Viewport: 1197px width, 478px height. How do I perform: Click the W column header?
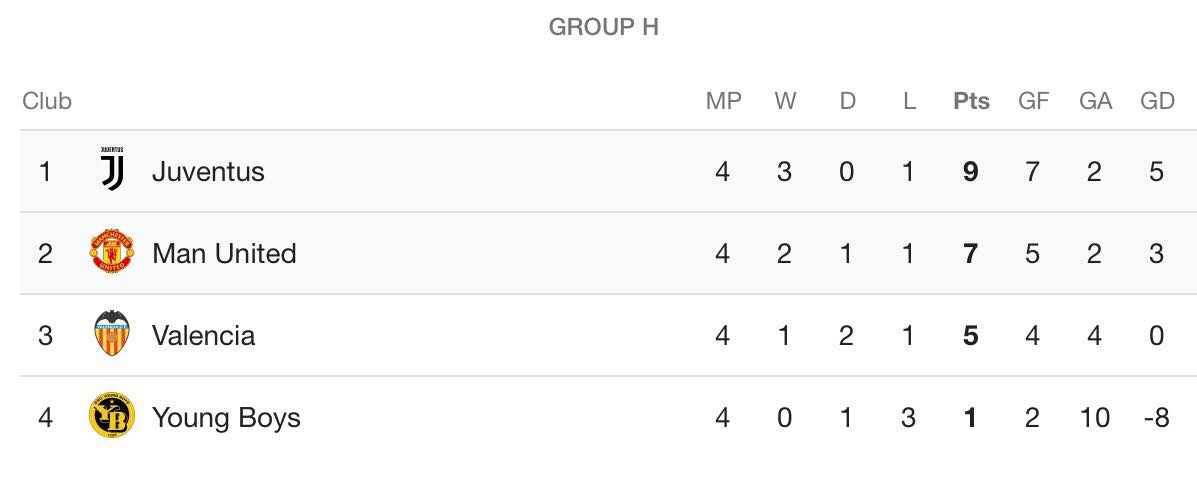point(786,101)
